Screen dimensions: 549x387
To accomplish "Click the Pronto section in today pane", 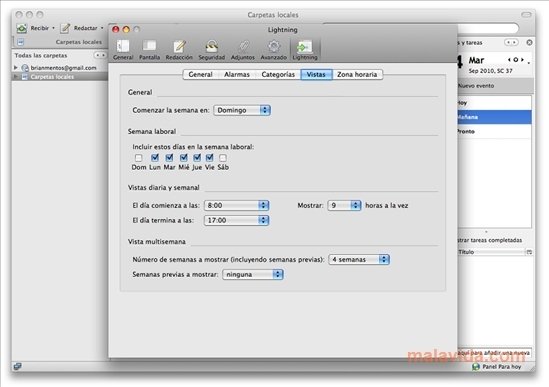I will pyautogui.click(x=495, y=132).
